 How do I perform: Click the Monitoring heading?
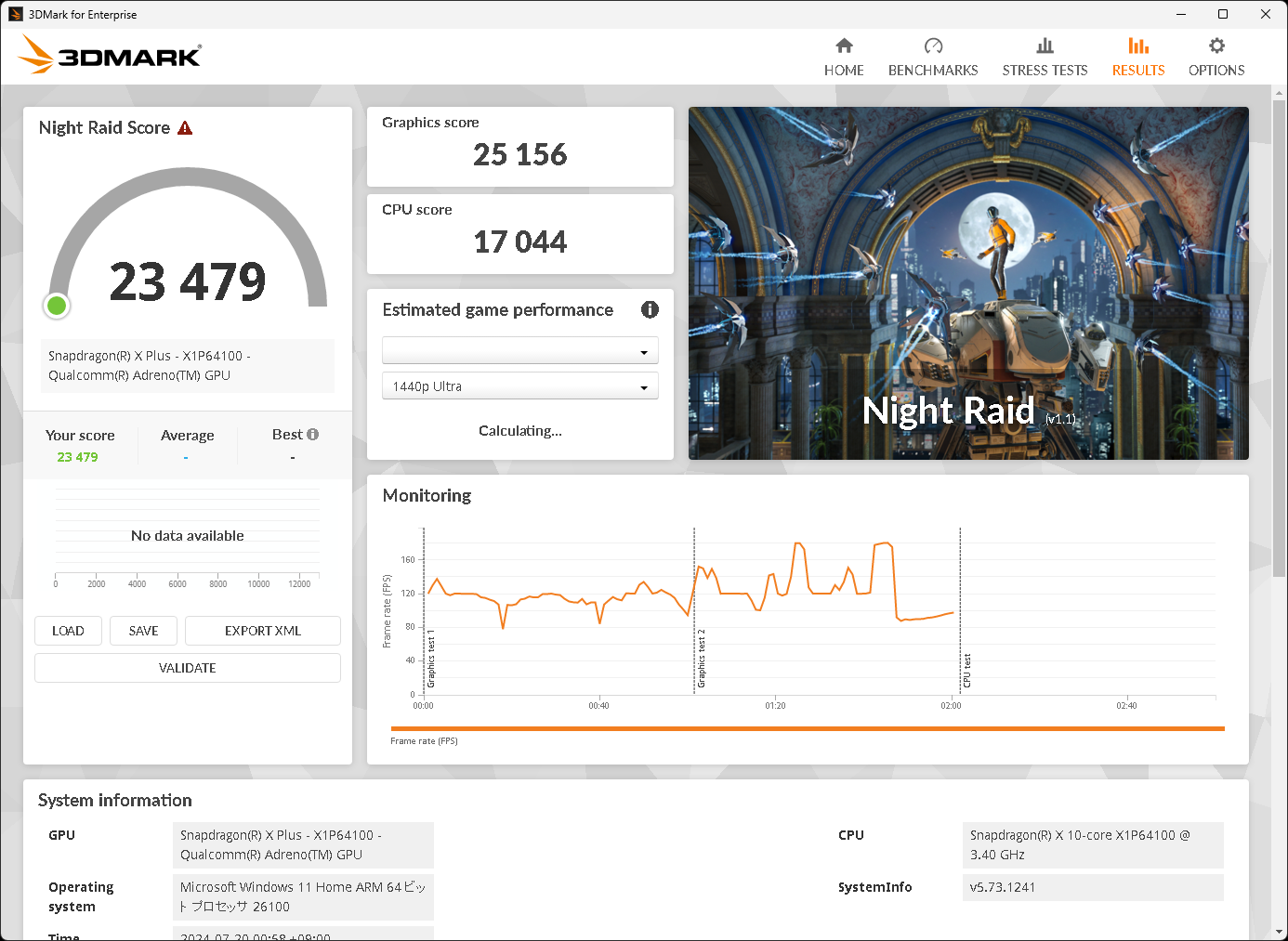click(427, 496)
